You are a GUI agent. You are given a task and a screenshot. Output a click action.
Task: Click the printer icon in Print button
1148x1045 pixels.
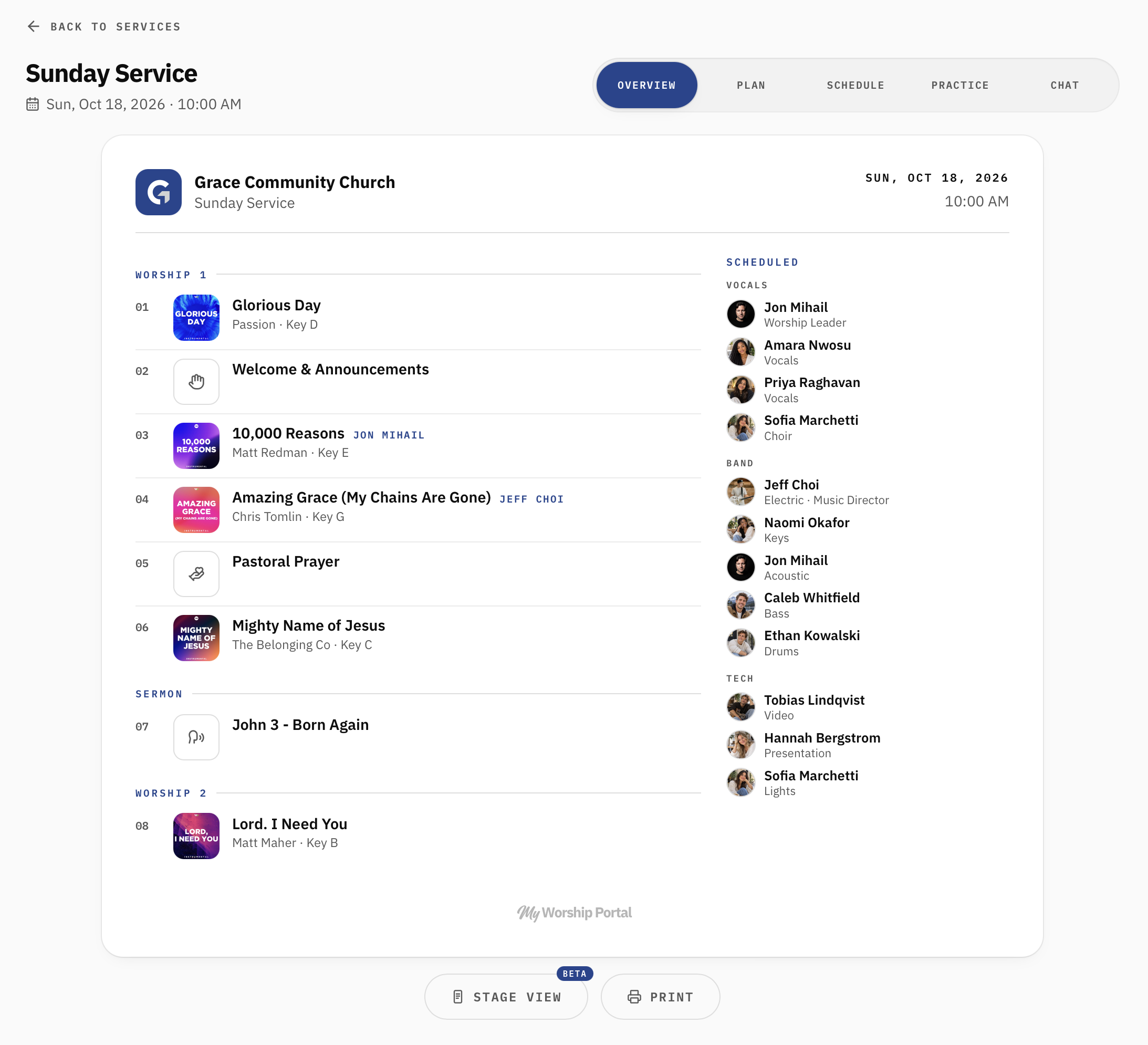click(634, 997)
